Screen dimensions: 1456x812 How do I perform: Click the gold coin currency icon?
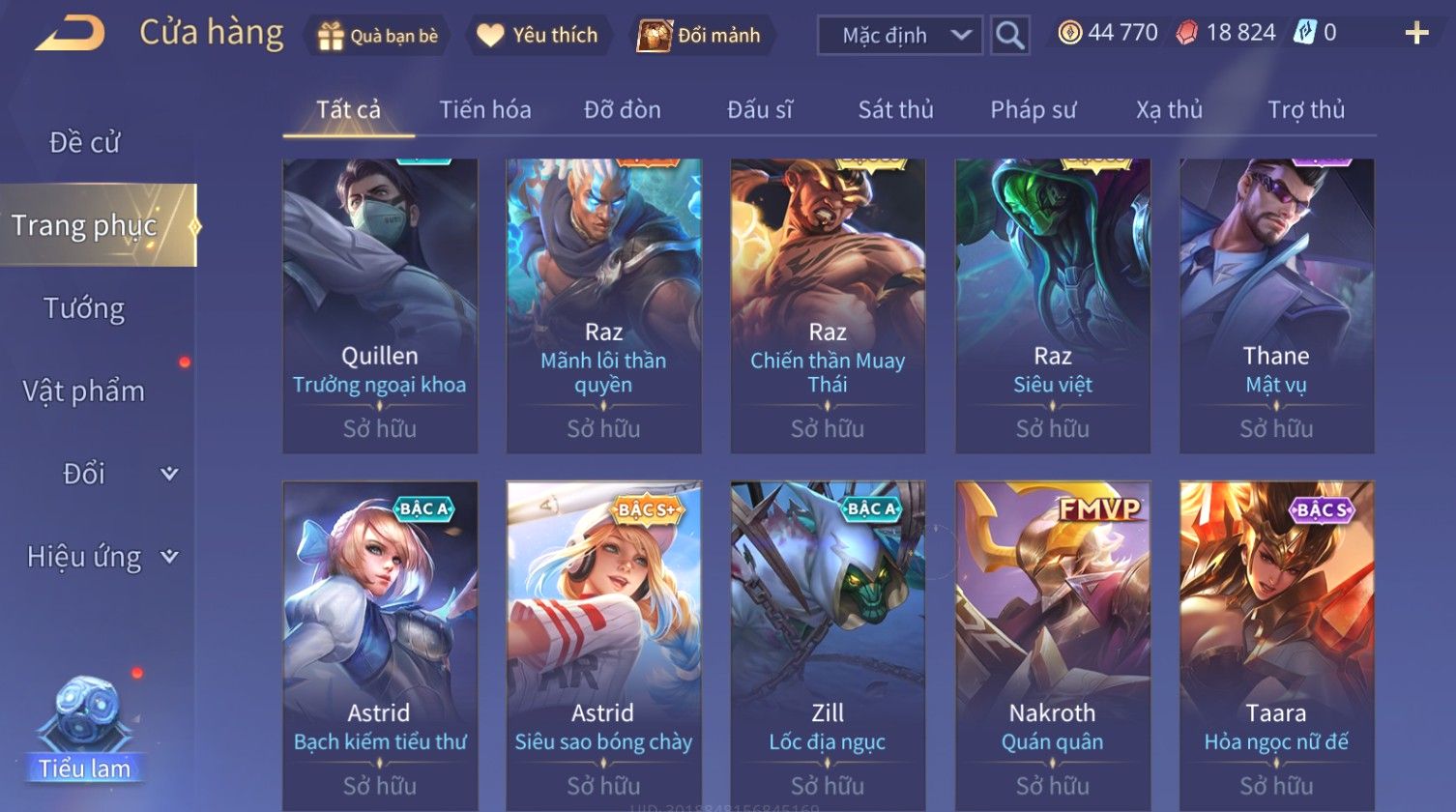click(1069, 33)
